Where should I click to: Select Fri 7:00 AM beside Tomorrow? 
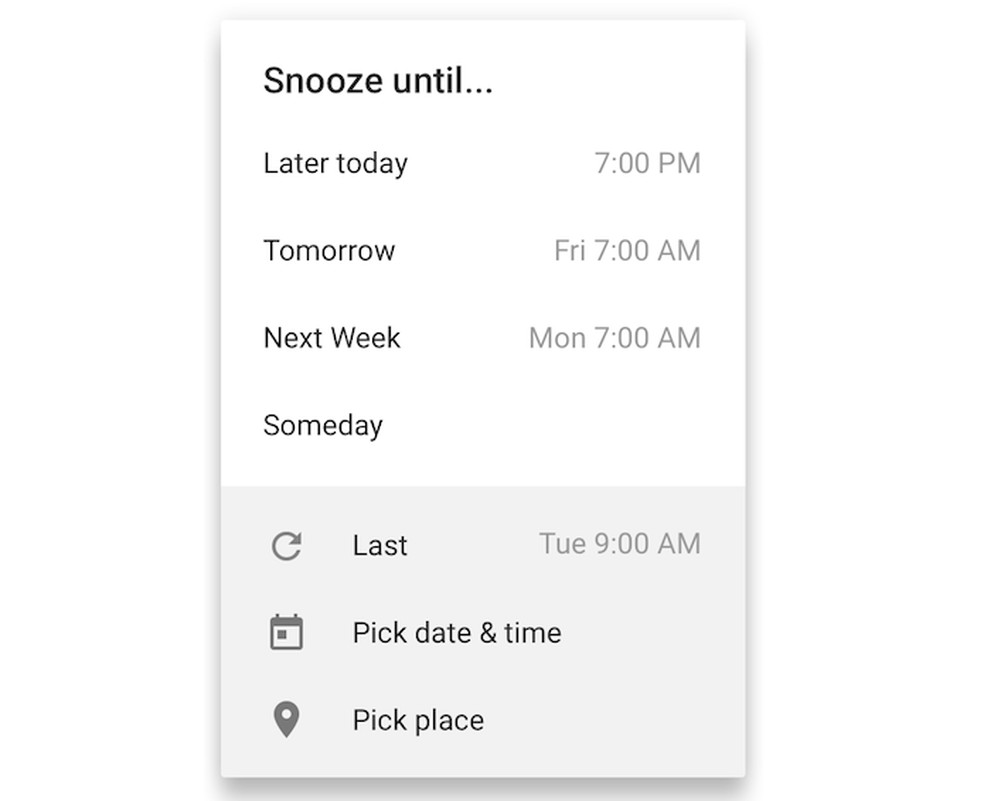(x=627, y=251)
